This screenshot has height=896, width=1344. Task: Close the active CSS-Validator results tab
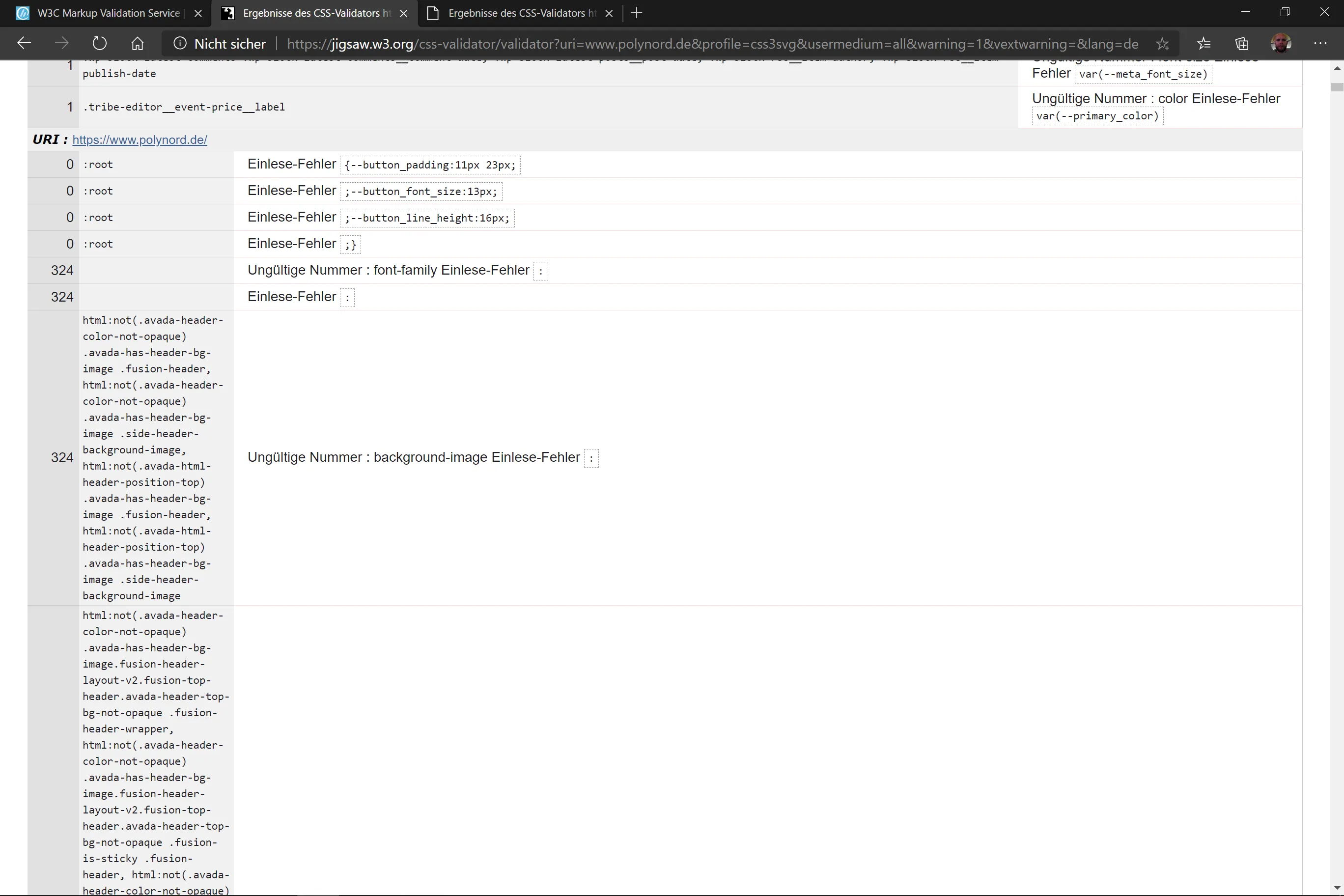403,13
